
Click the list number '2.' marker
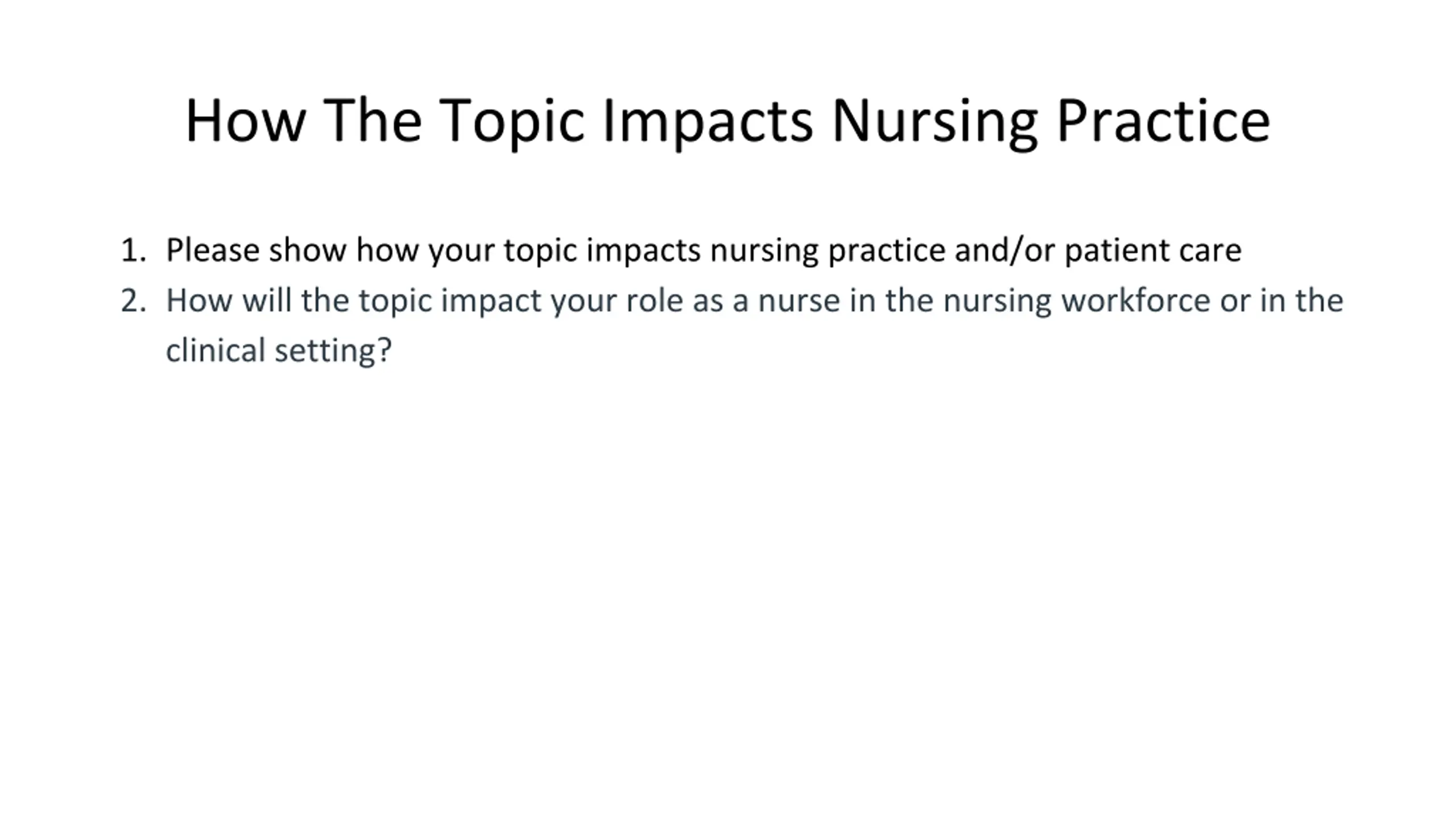coord(134,300)
